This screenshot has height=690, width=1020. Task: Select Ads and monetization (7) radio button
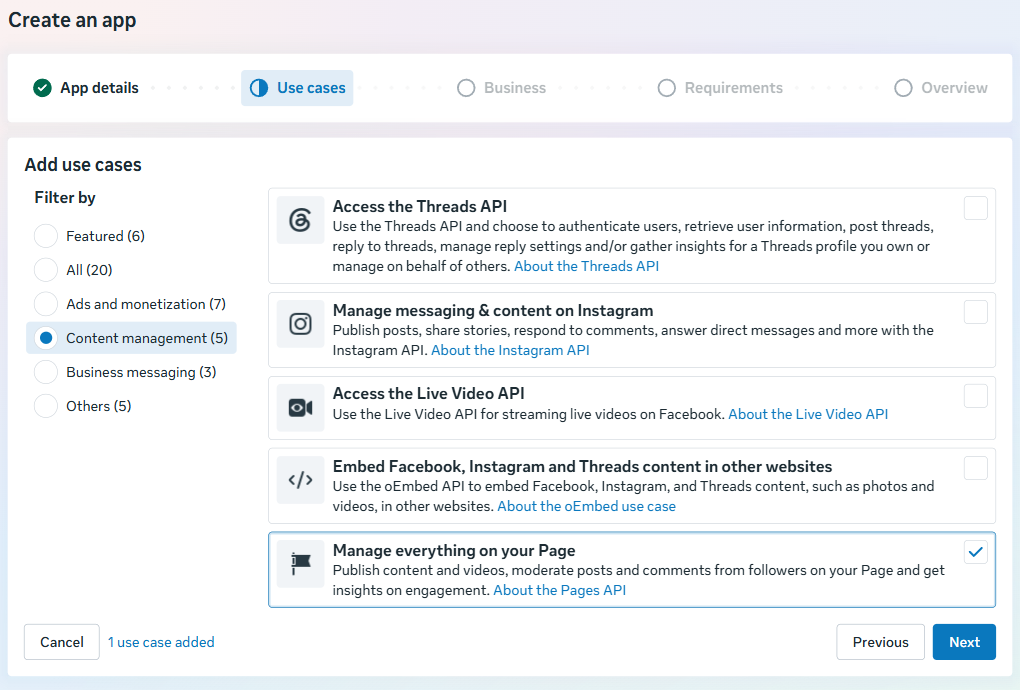click(x=46, y=304)
